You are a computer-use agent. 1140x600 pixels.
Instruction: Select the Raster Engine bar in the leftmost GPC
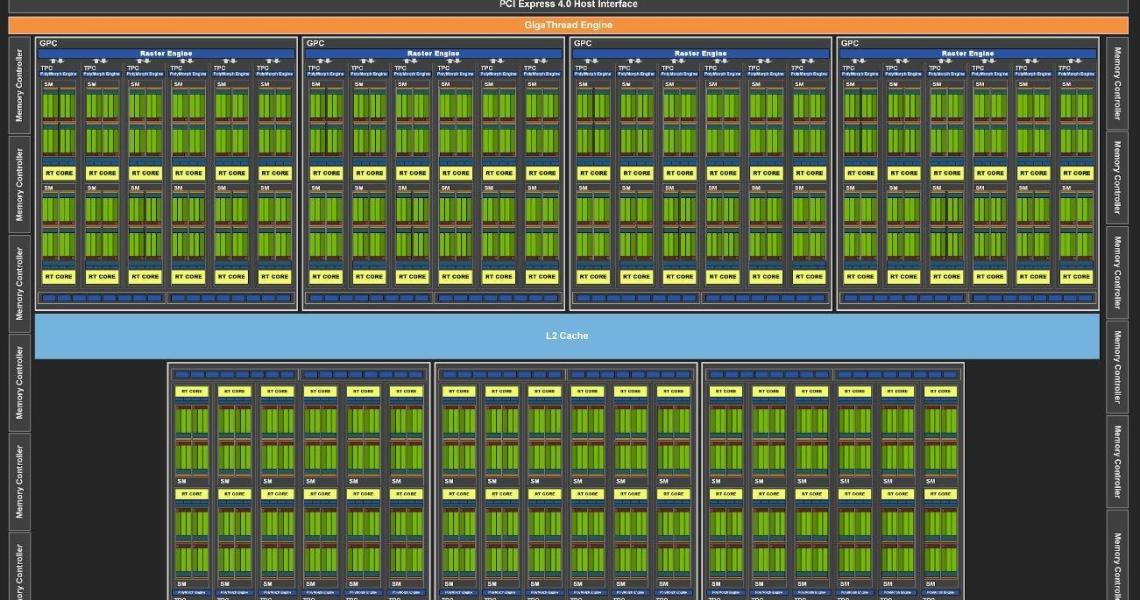click(x=166, y=53)
